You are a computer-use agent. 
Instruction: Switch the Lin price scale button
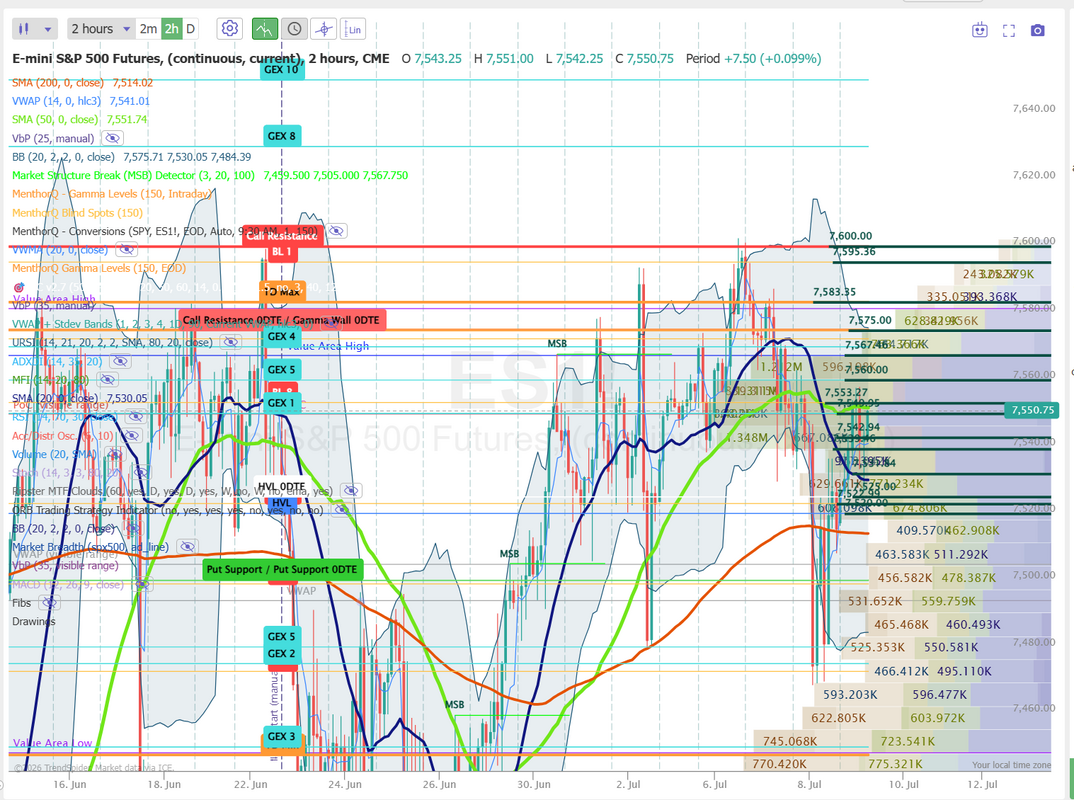353,29
